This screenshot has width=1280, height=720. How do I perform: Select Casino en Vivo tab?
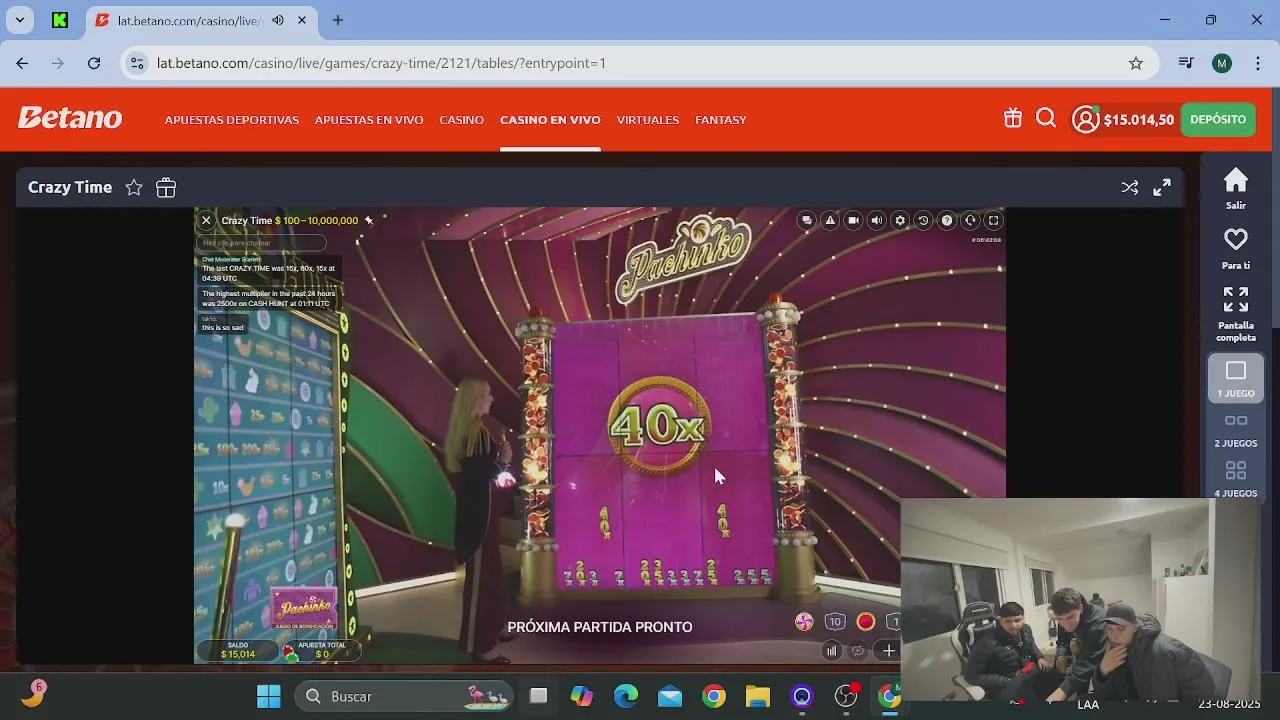coord(550,120)
